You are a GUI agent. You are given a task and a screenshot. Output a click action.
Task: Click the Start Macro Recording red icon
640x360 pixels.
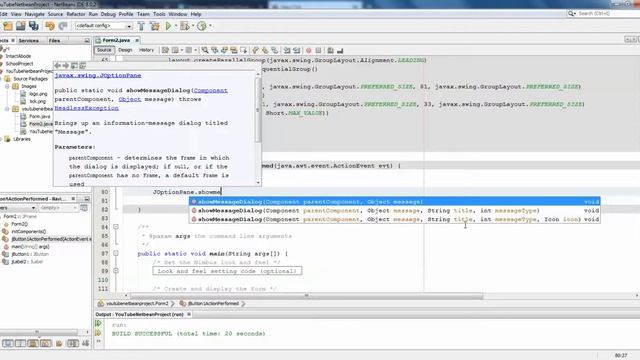(309, 51)
